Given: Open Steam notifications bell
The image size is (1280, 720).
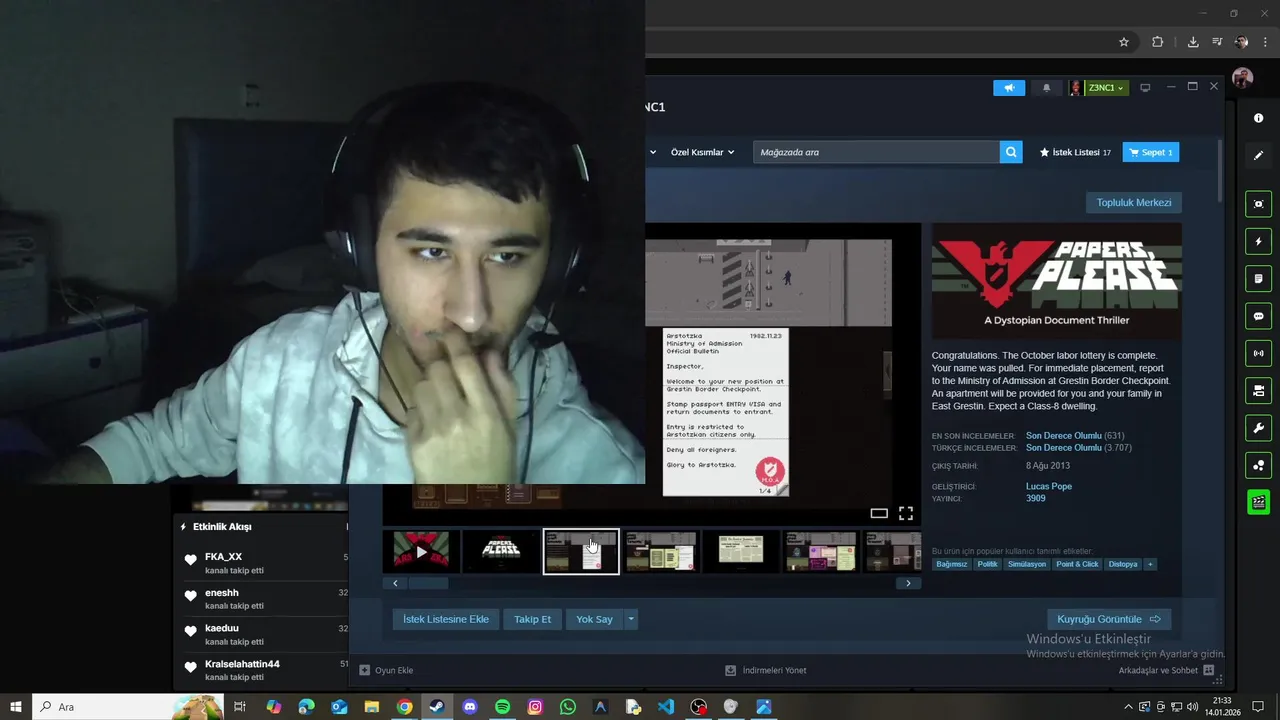Looking at the screenshot, I should [x=1046, y=88].
